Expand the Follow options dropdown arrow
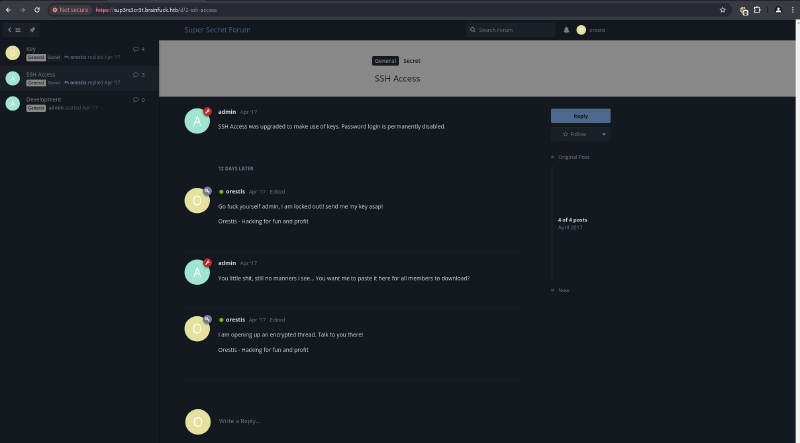 point(604,134)
